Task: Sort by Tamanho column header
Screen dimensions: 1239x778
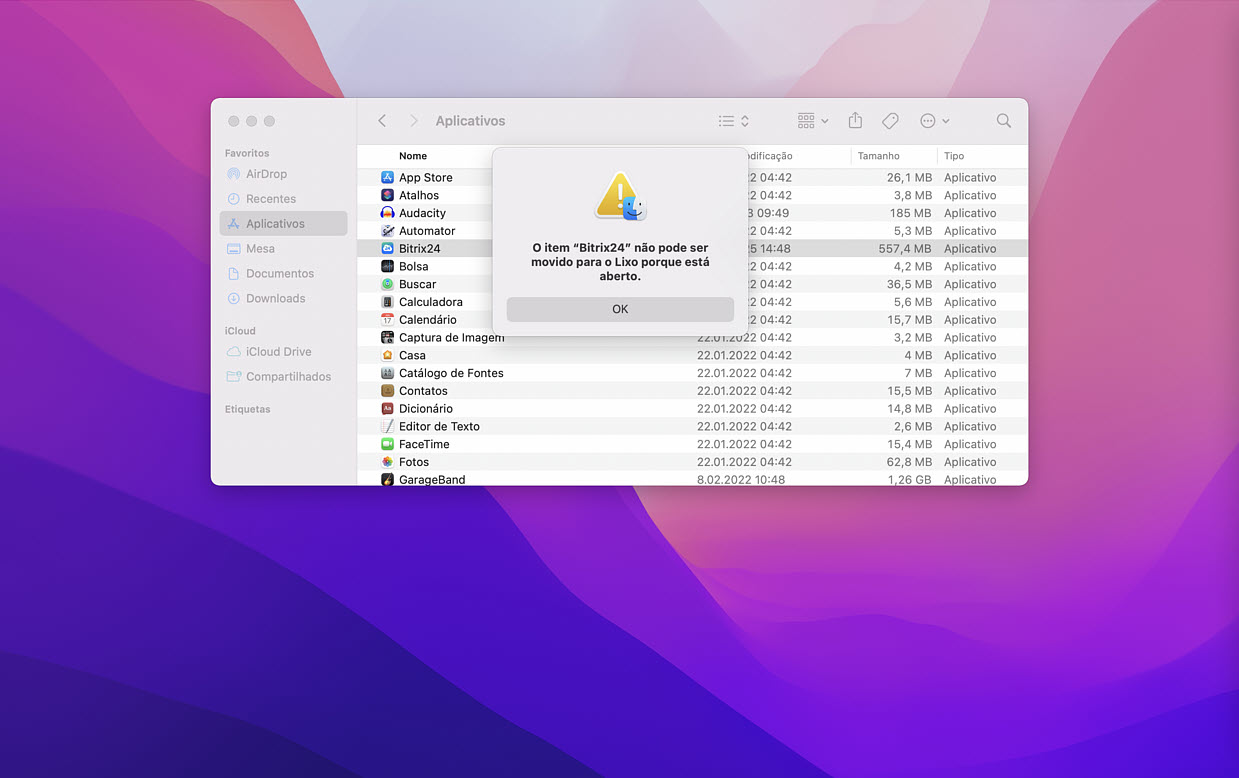Action: (x=878, y=156)
